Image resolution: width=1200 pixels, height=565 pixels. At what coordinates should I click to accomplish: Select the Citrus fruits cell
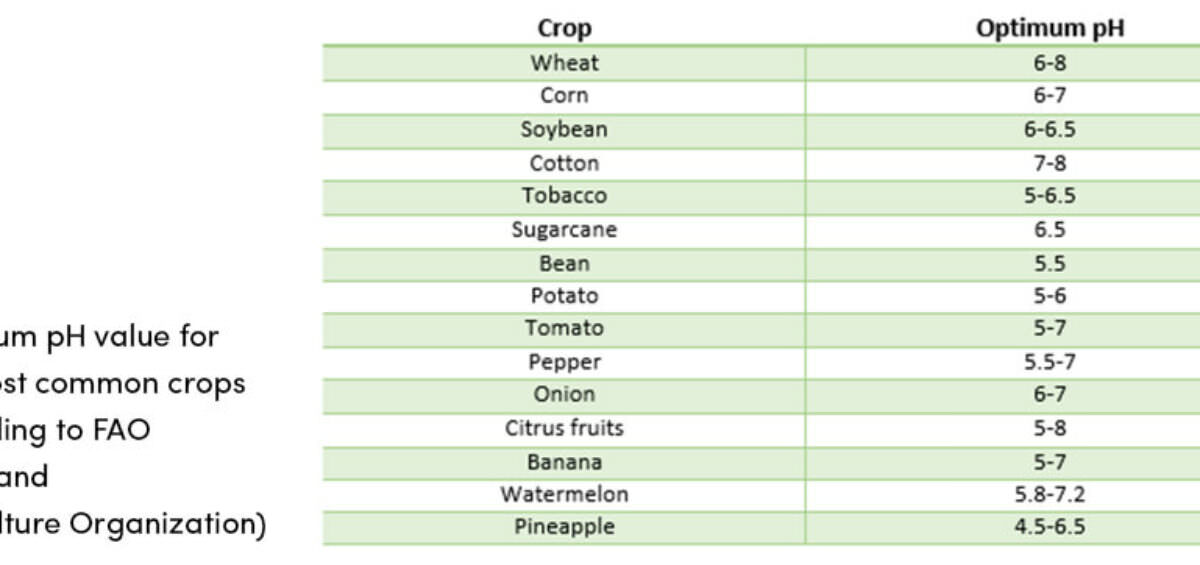coord(564,428)
